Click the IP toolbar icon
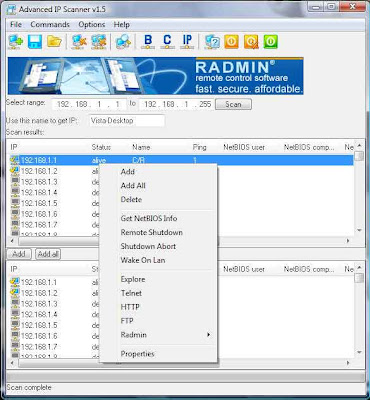 pos(187,42)
